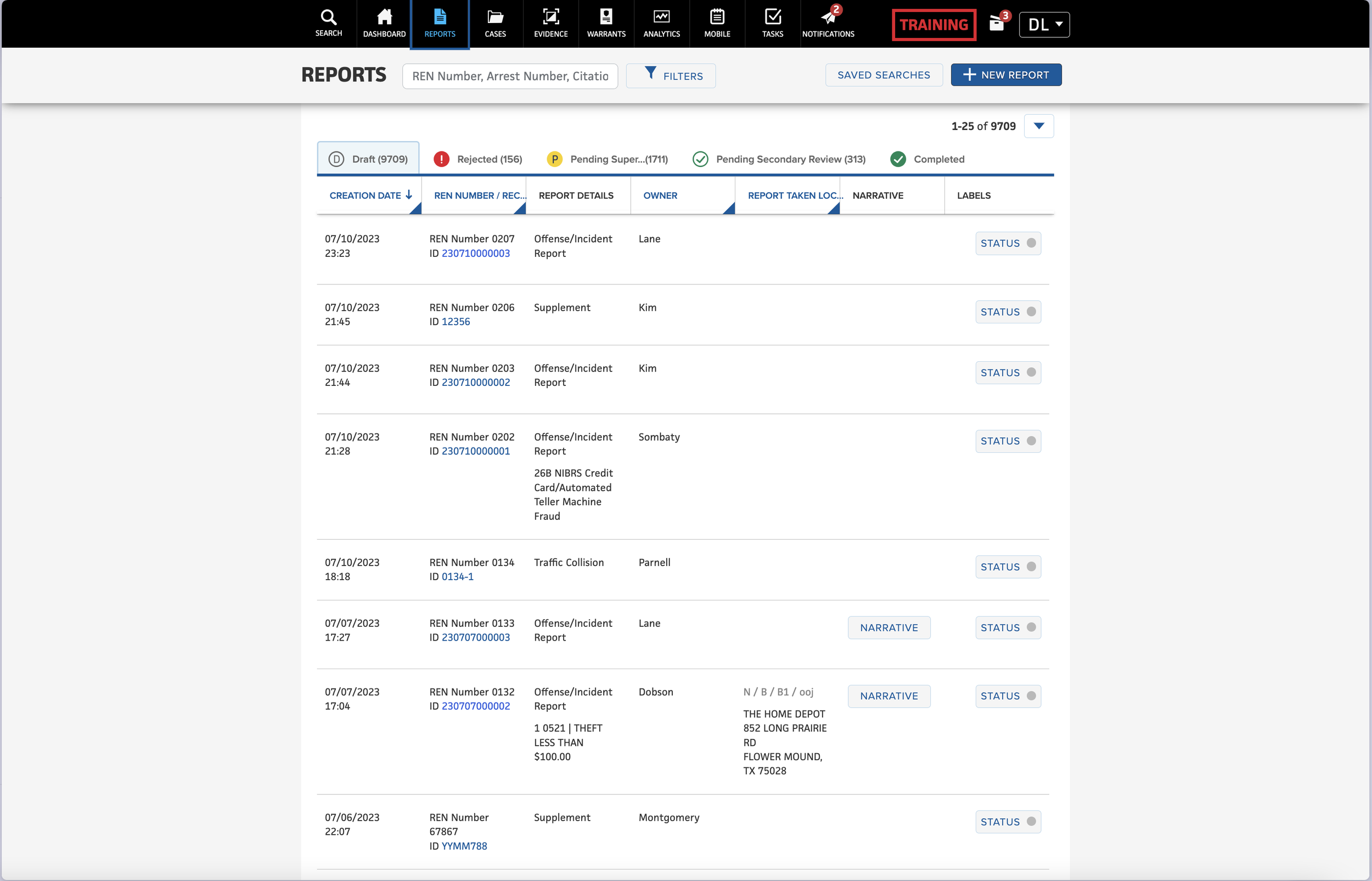This screenshot has height=881, width=1372.
Task: Open the Filters funnel button
Action: [670, 76]
